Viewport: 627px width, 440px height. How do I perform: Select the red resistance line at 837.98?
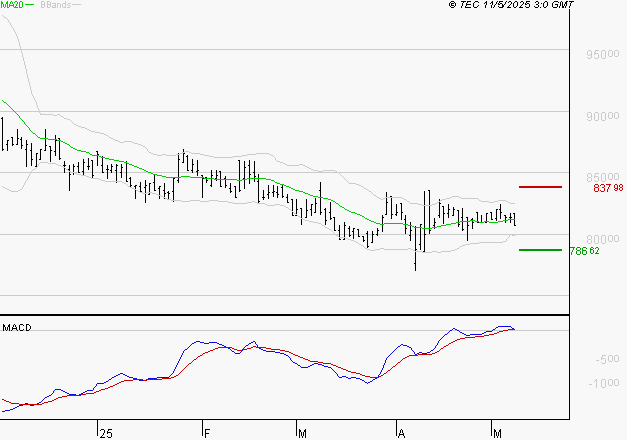click(x=540, y=187)
